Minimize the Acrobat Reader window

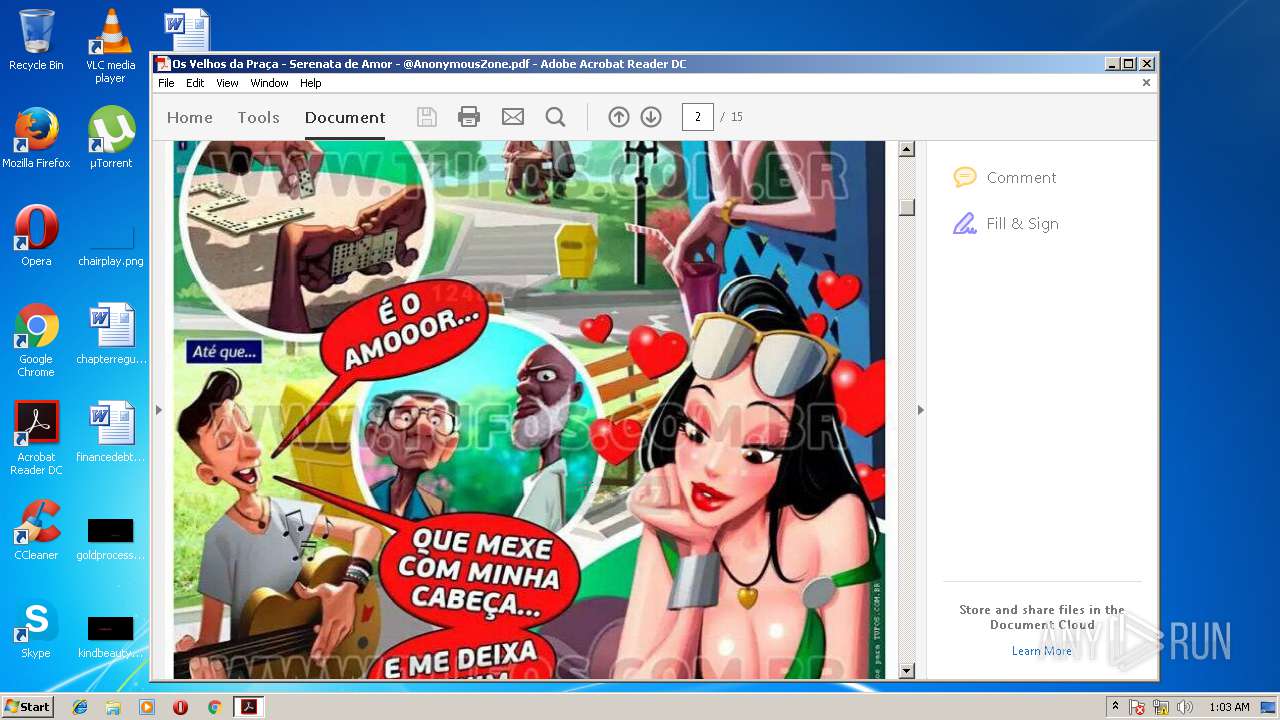[1111, 64]
